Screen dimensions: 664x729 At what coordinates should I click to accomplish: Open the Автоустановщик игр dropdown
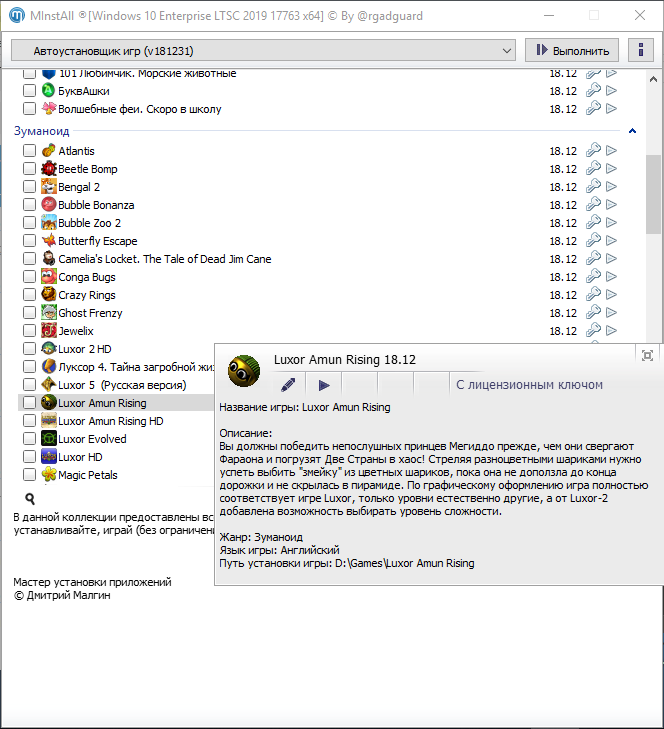tap(263, 50)
